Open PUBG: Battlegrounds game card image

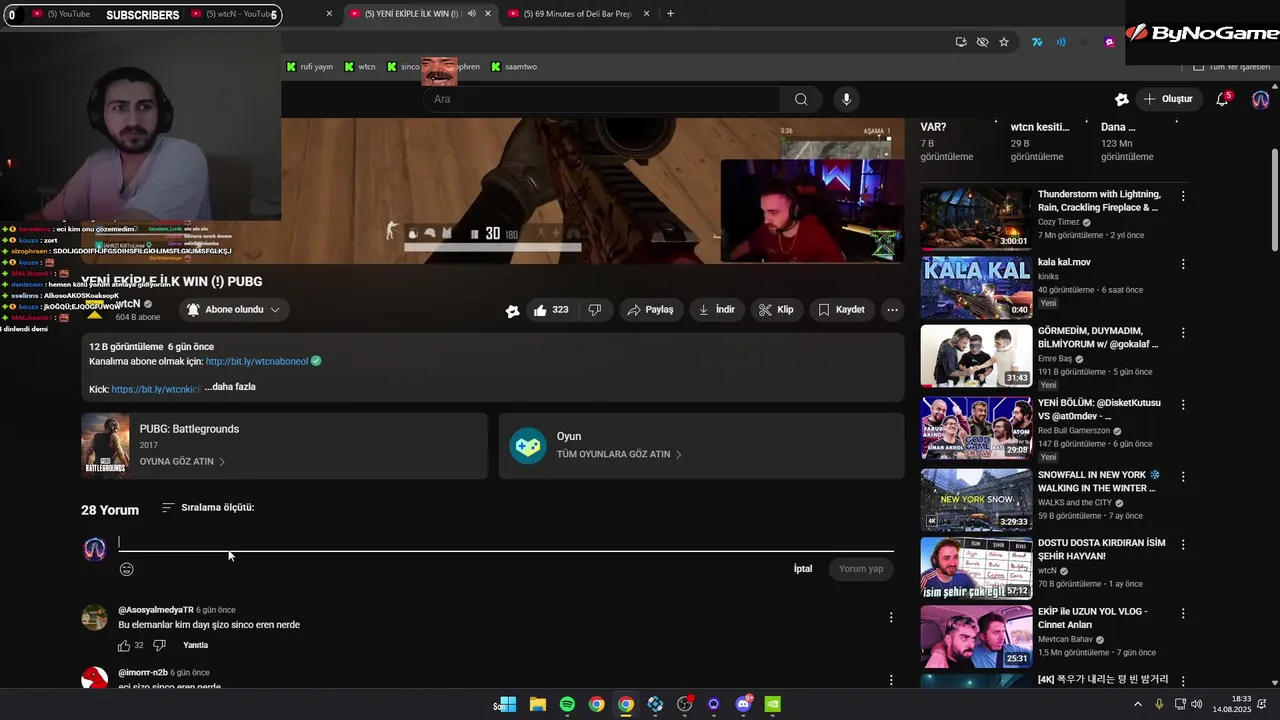pyautogui.click(x=105, y=446)
